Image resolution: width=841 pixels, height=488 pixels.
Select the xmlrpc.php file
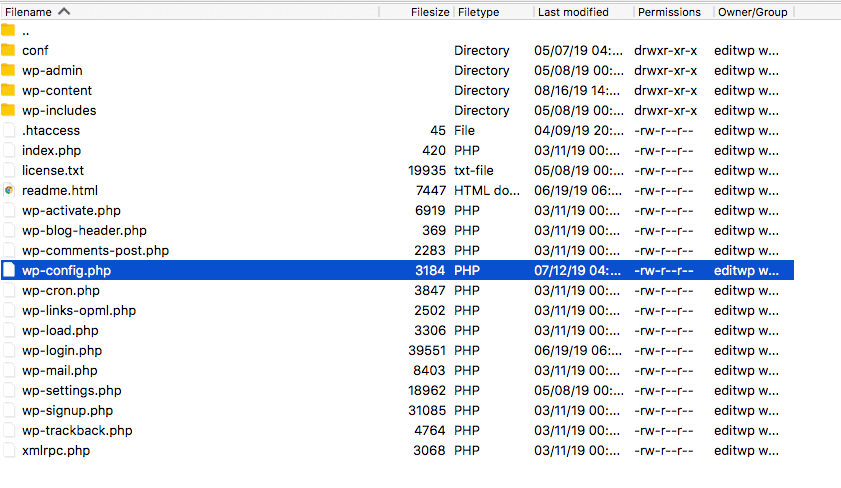click(x=56, y=450)
